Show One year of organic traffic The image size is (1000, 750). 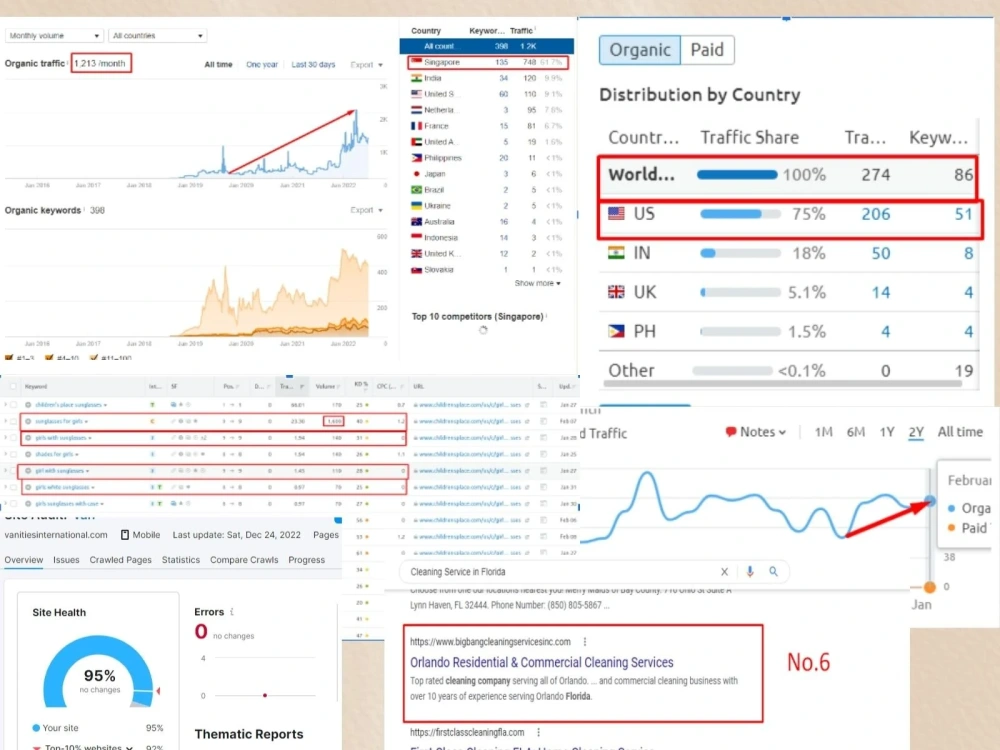[262, 64]
